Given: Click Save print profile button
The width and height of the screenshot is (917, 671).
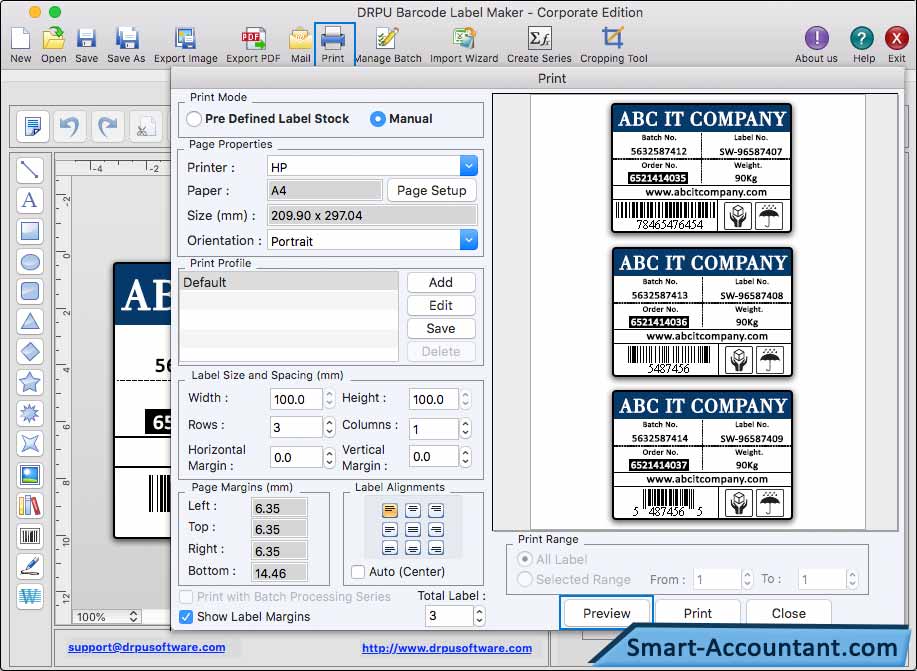Looking at the screenshot, I should 441,328.
